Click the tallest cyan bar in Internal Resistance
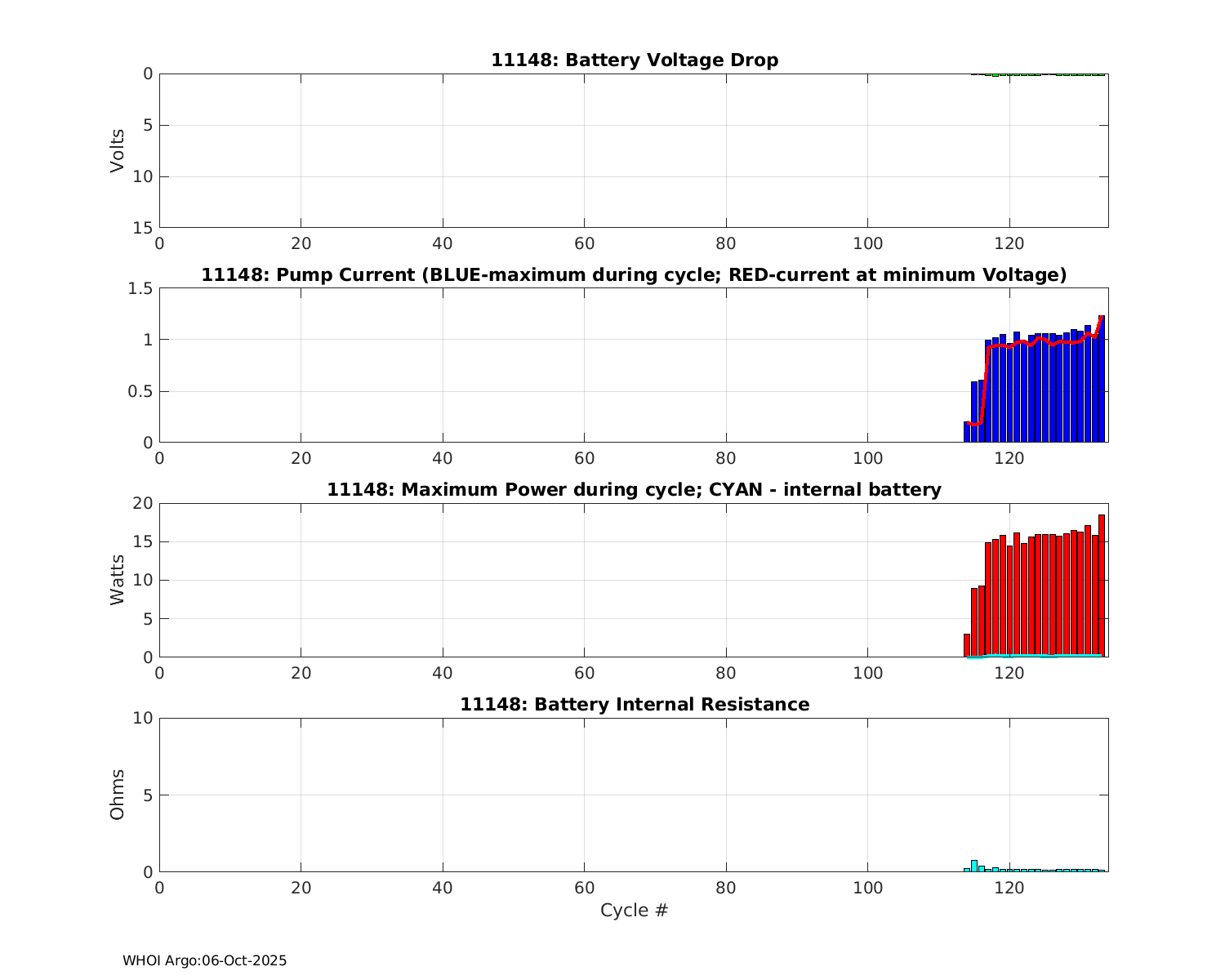This screenshot has height=980, width=1225. (974, 866)
